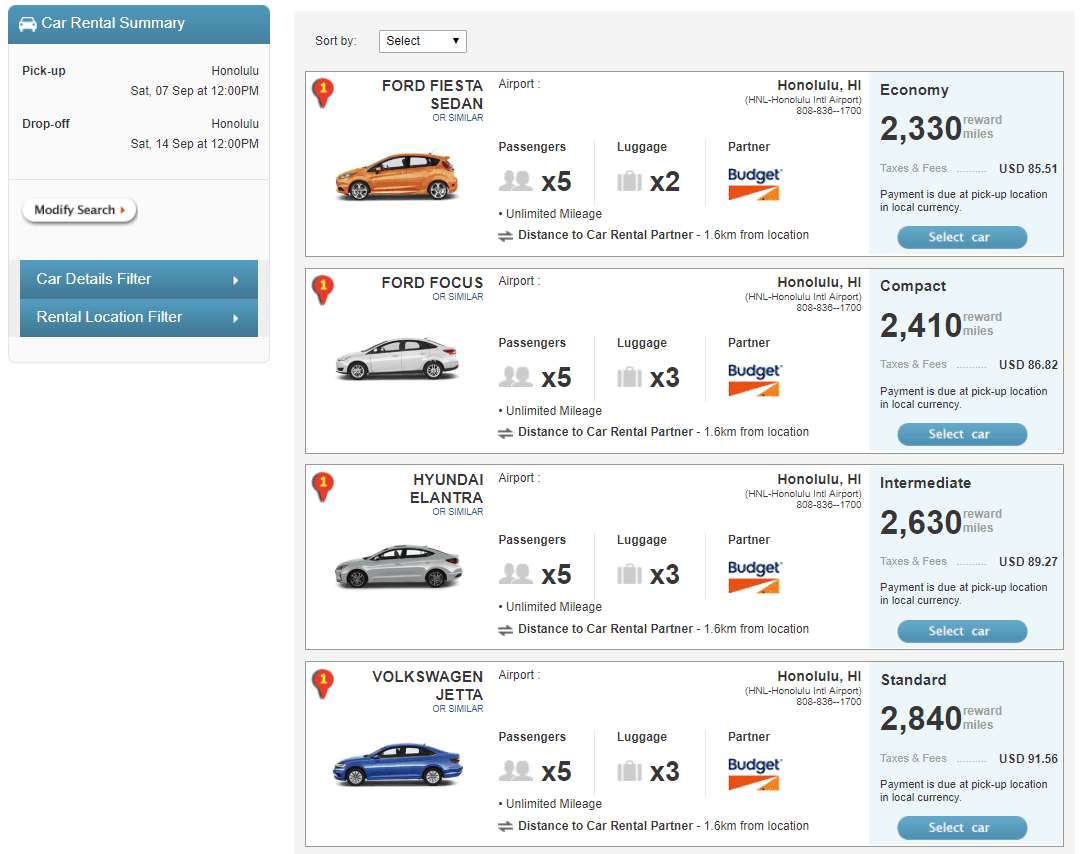
Task: Select car for the Economy Ford Fiesta
Action: pyautogui.click(x=961, y=237)
